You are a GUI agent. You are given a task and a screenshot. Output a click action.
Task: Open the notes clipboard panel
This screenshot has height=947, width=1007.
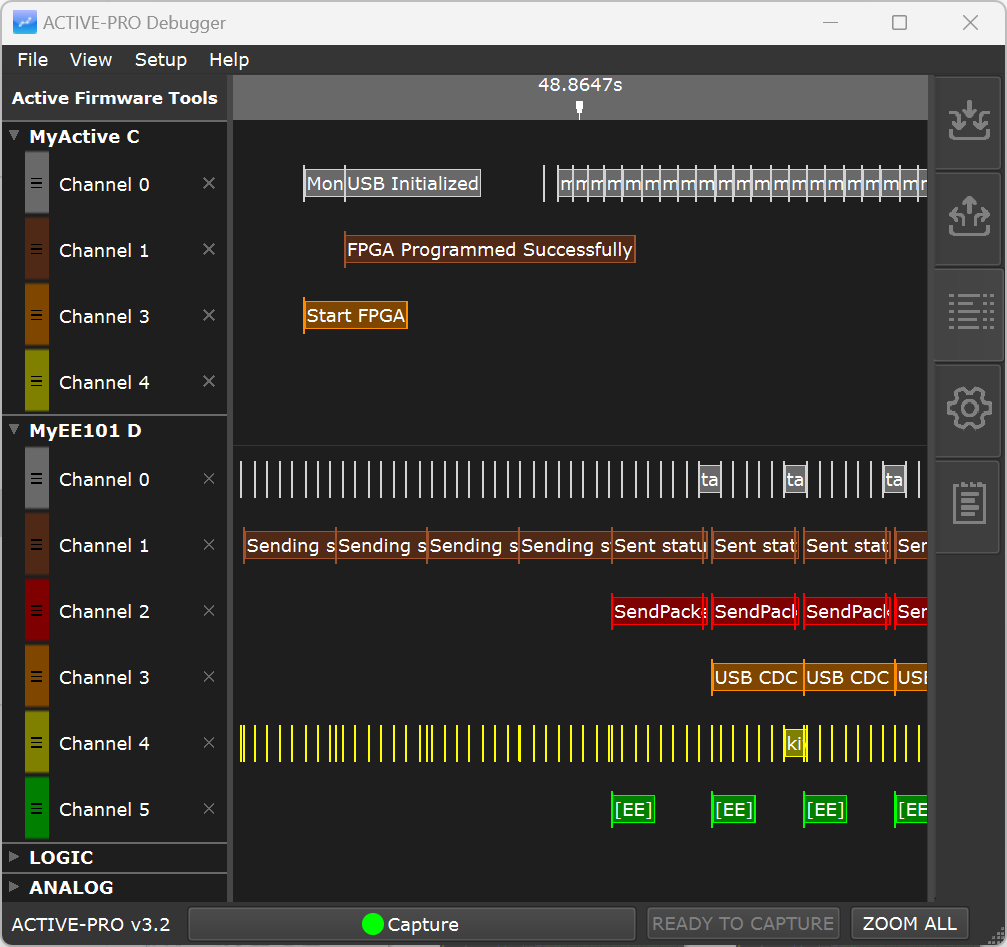click(968, 504)
